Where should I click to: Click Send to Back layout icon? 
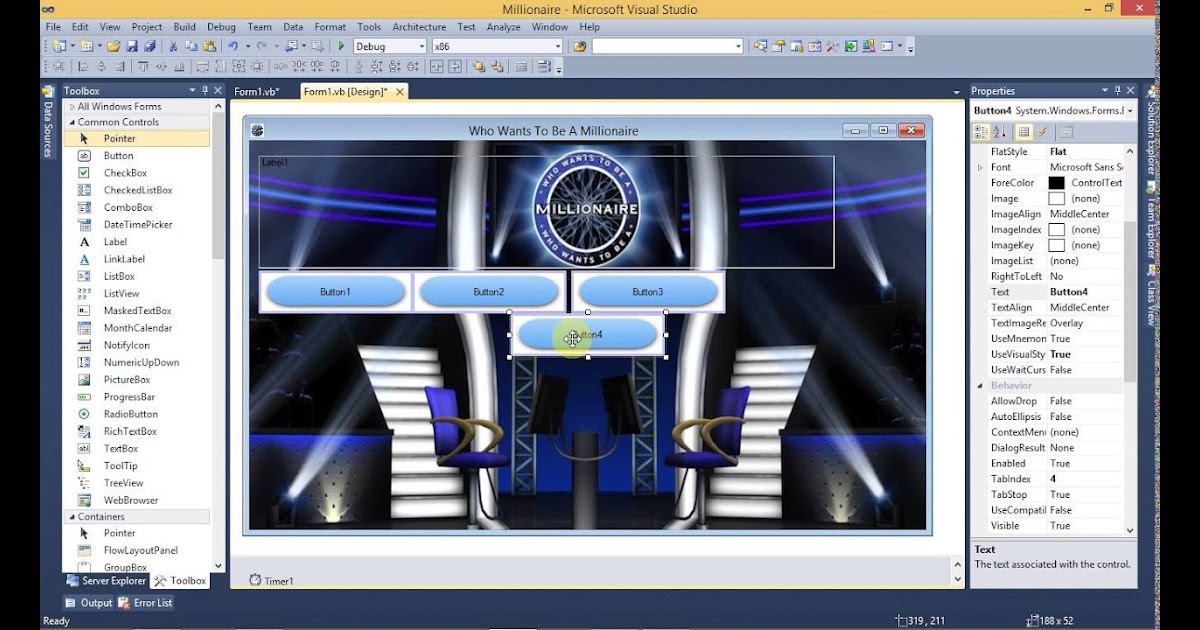pos(496,66)
